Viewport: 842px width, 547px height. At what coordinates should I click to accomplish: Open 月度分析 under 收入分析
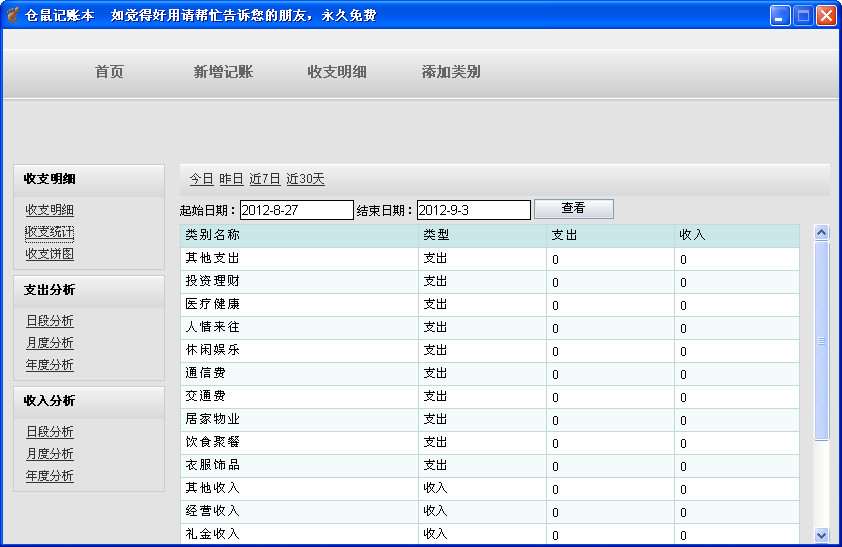[x=49, y=454]
